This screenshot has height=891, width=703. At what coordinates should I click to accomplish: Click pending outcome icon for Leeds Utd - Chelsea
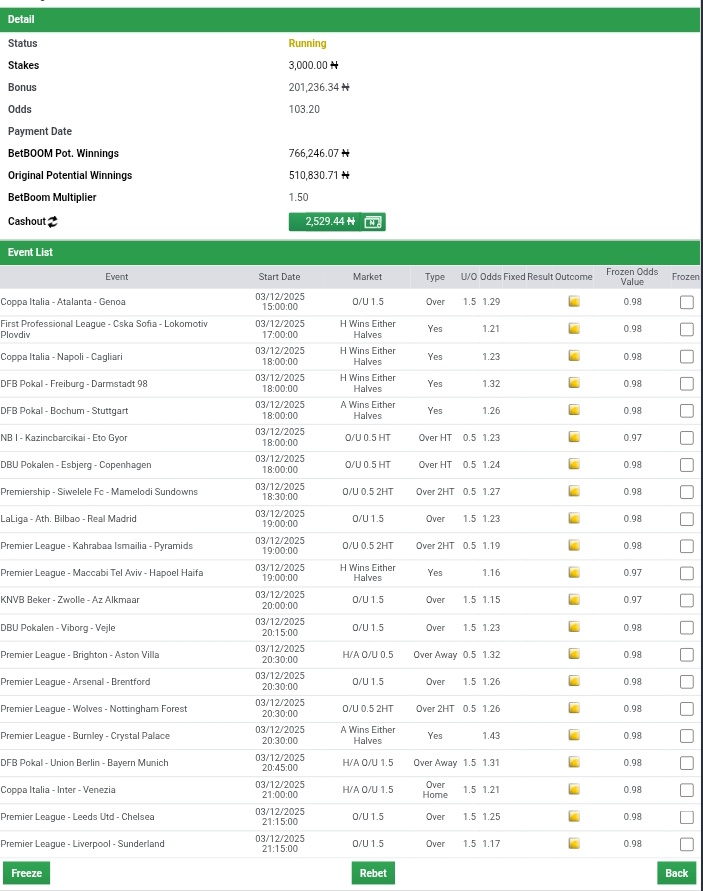[x=574, y=817]
